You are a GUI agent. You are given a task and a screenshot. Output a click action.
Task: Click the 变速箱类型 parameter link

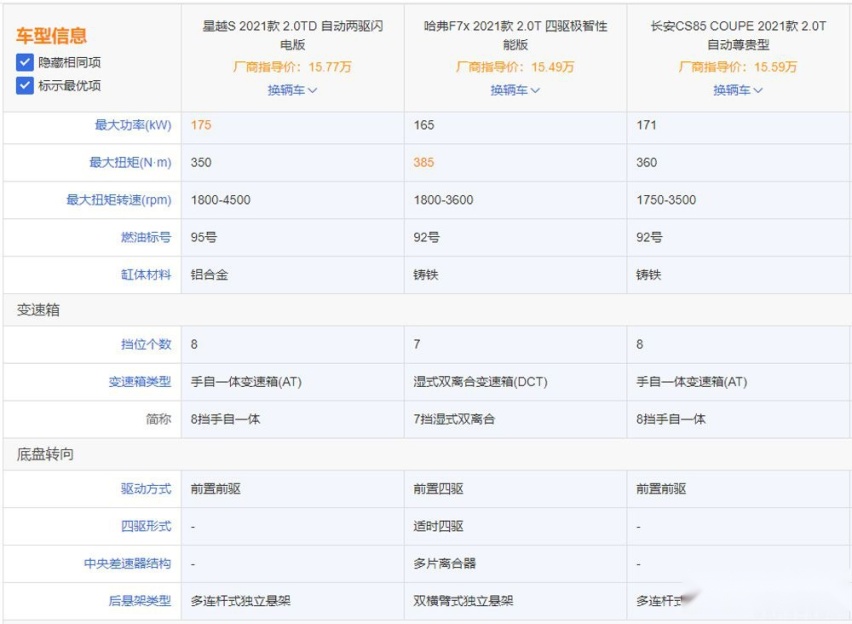click(140, 382)
